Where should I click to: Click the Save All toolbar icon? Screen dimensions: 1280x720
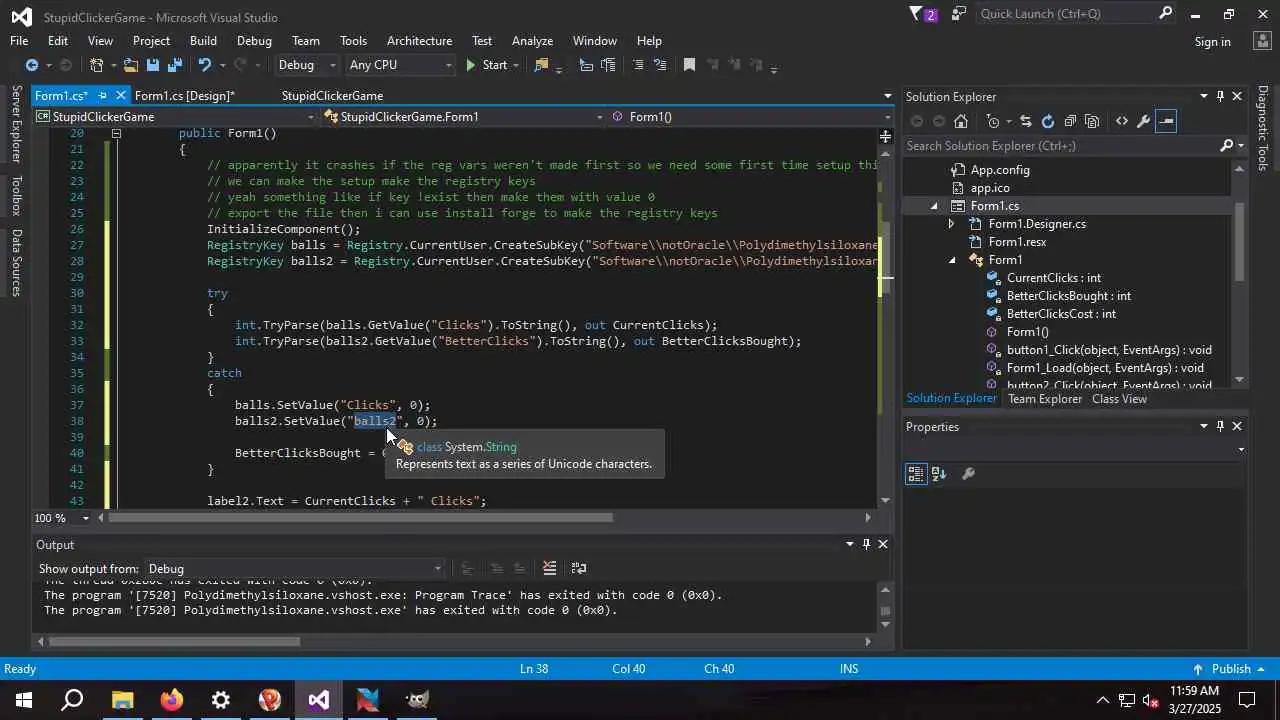175,65
